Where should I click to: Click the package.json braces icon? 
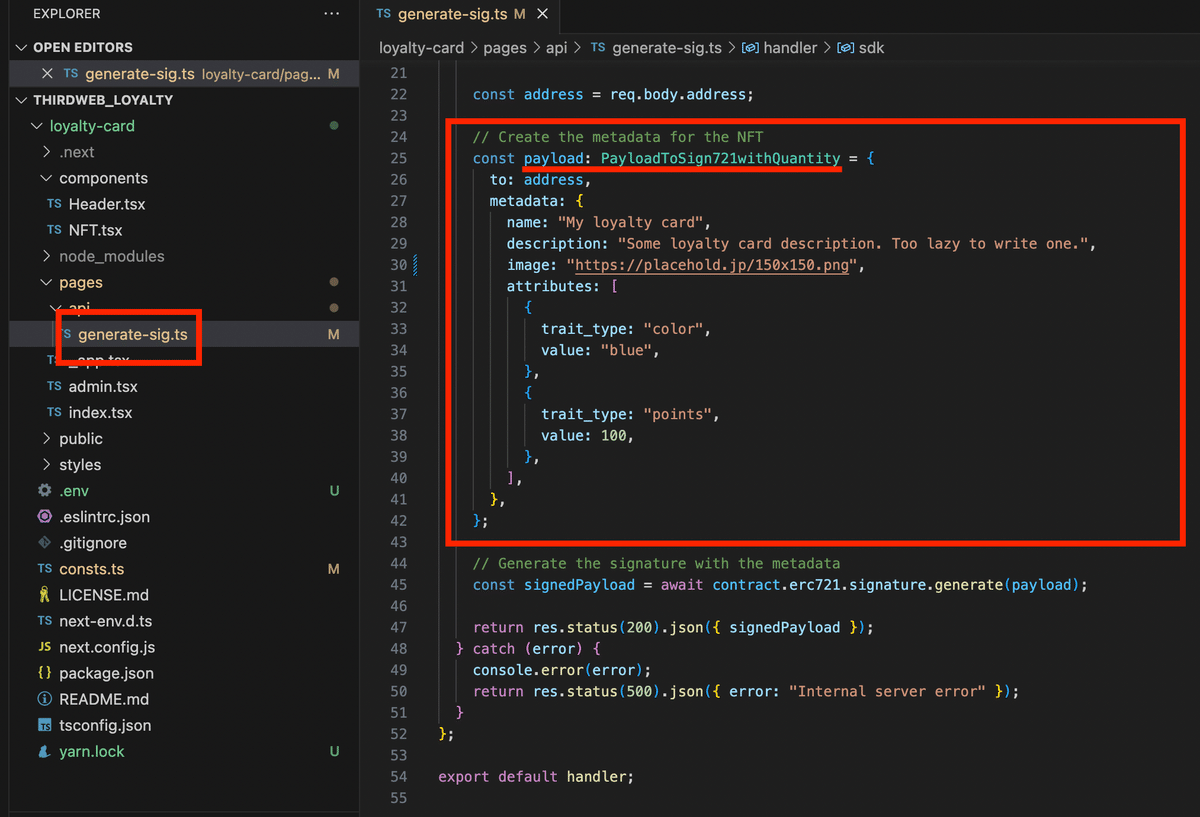pos(44,672)
